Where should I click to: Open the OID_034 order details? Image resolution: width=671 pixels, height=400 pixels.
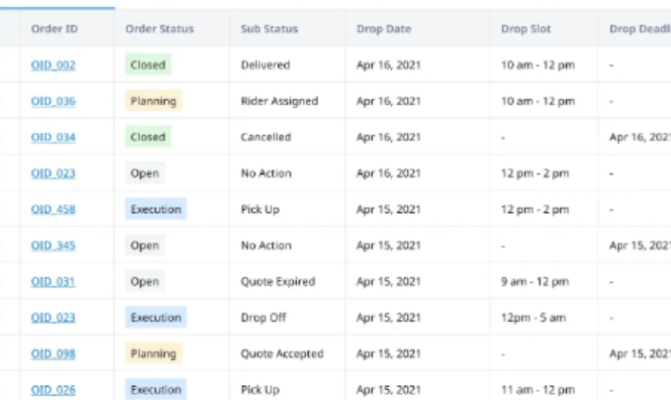[53, 137]
